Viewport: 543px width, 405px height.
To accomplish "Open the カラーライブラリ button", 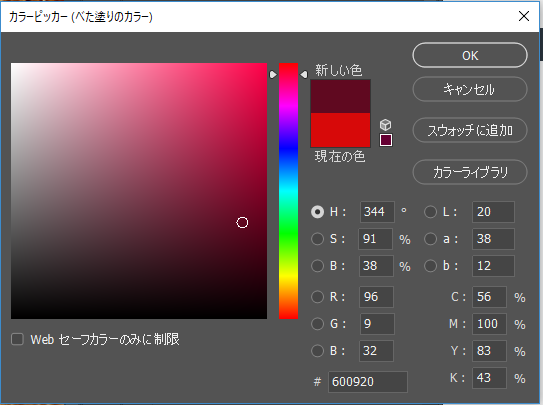I will pyautogui.click(x=470, y=172).
